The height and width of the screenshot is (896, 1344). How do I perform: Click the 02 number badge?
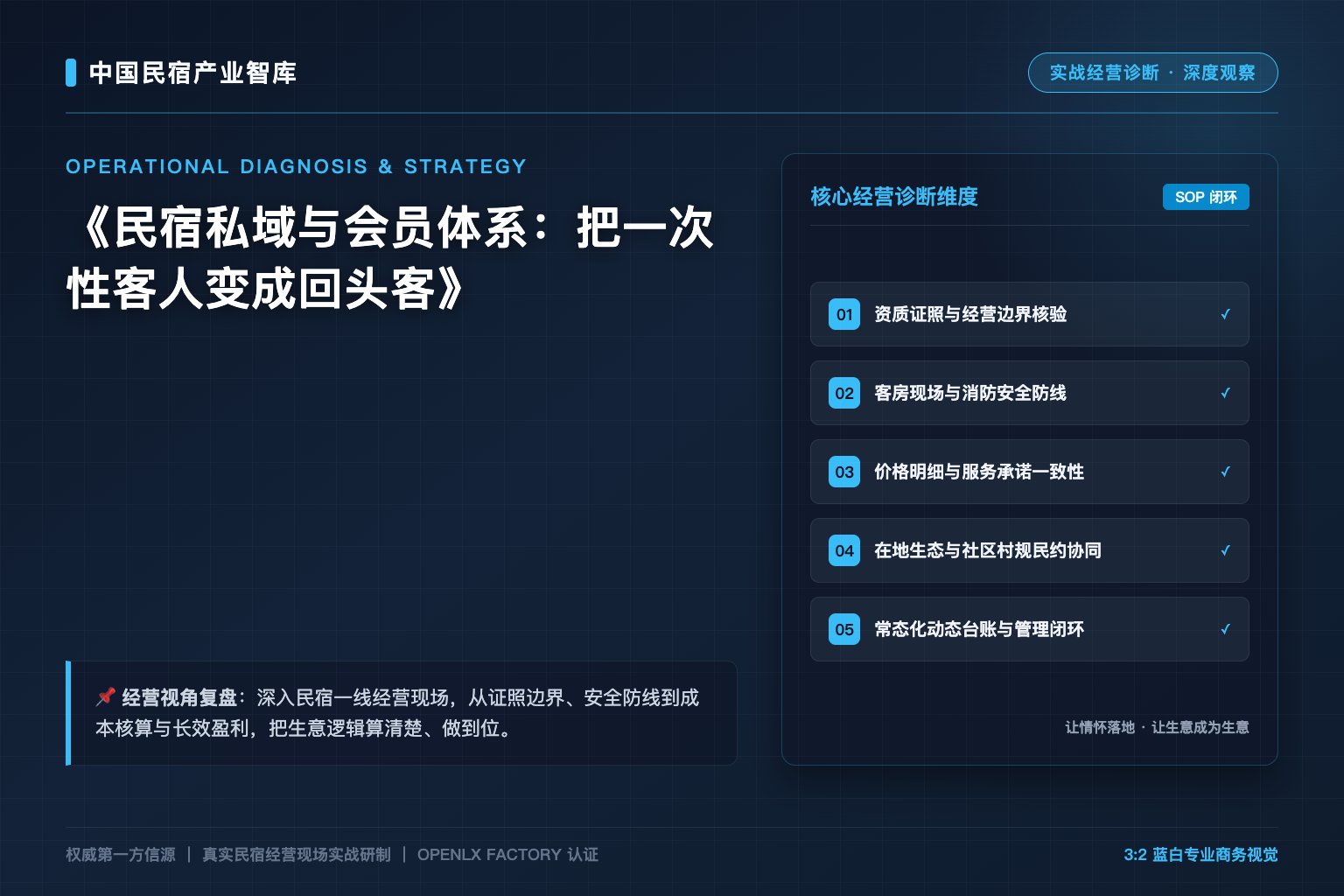pos(844,393)
